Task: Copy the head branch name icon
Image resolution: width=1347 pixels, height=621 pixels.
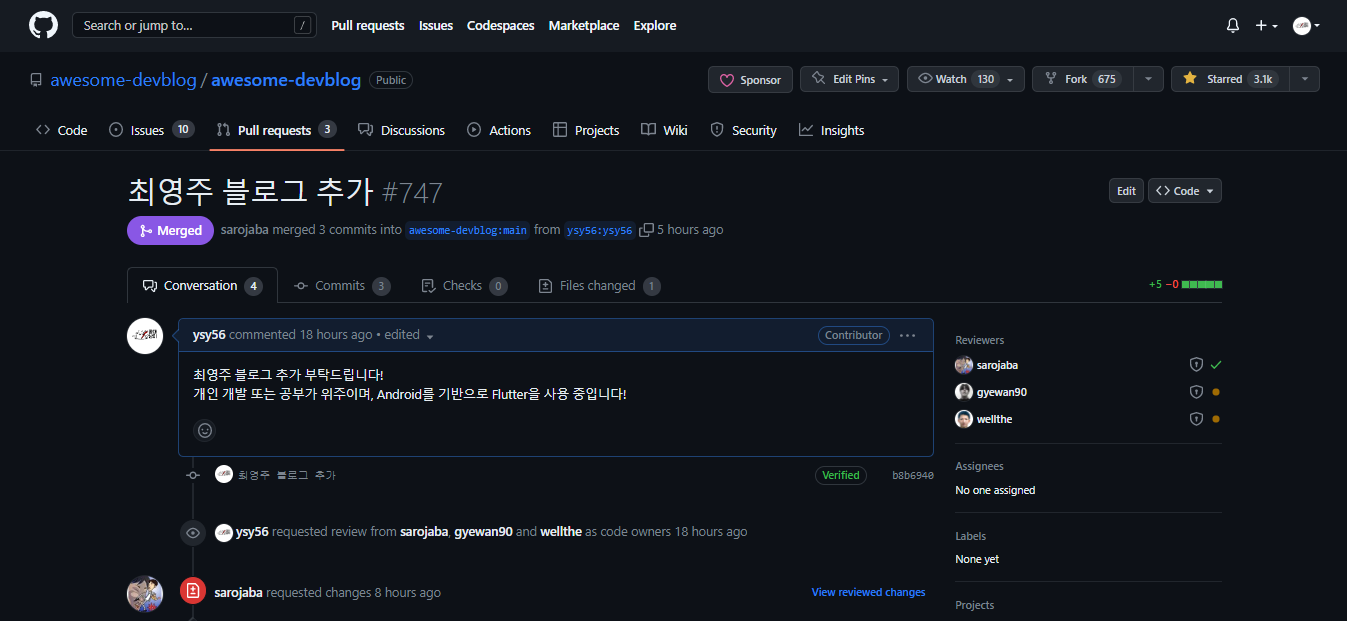Action: coord(646,230)
